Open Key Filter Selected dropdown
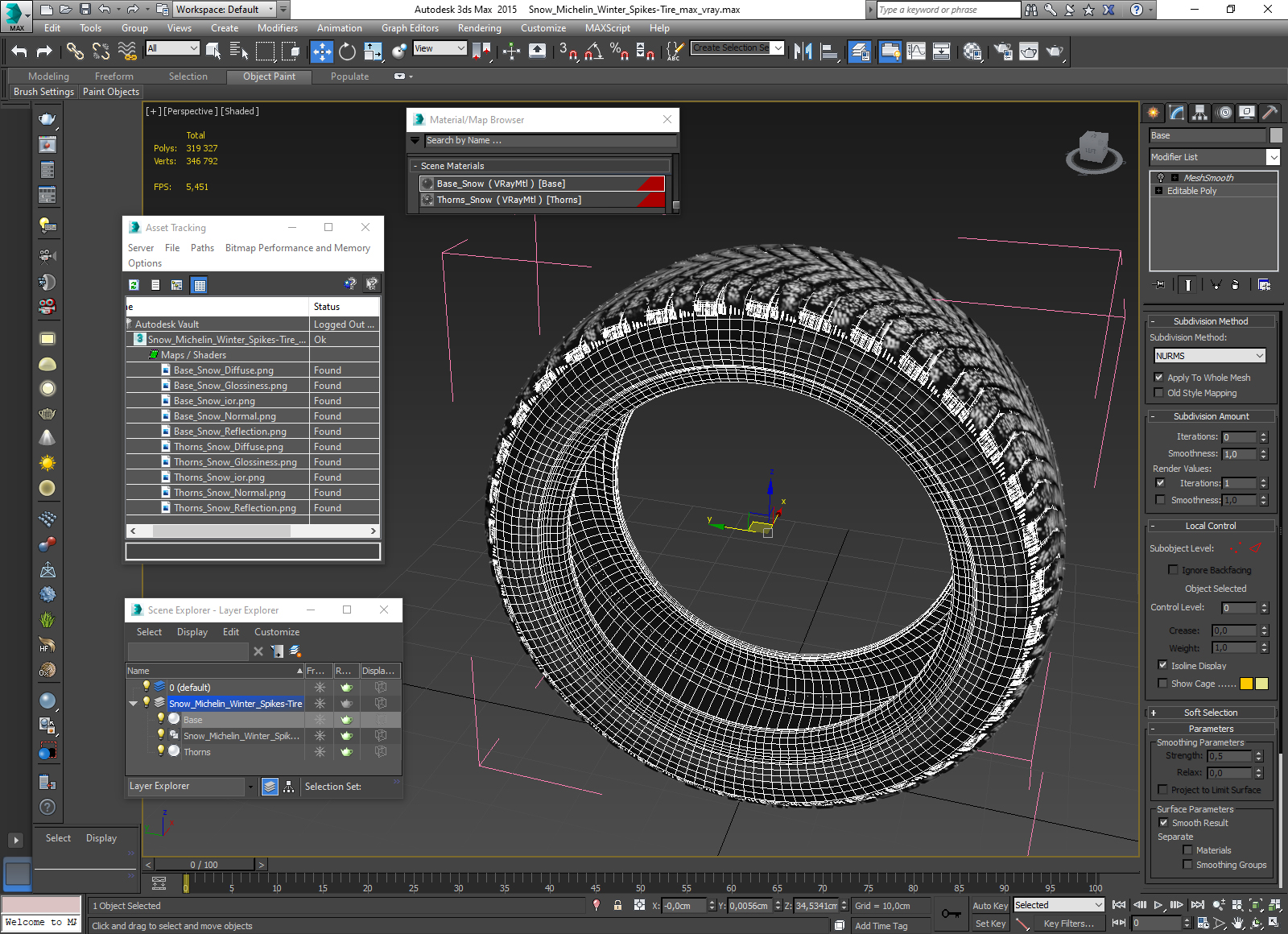Screen dimensions: 1288x934 click(x=1059, y=905)
